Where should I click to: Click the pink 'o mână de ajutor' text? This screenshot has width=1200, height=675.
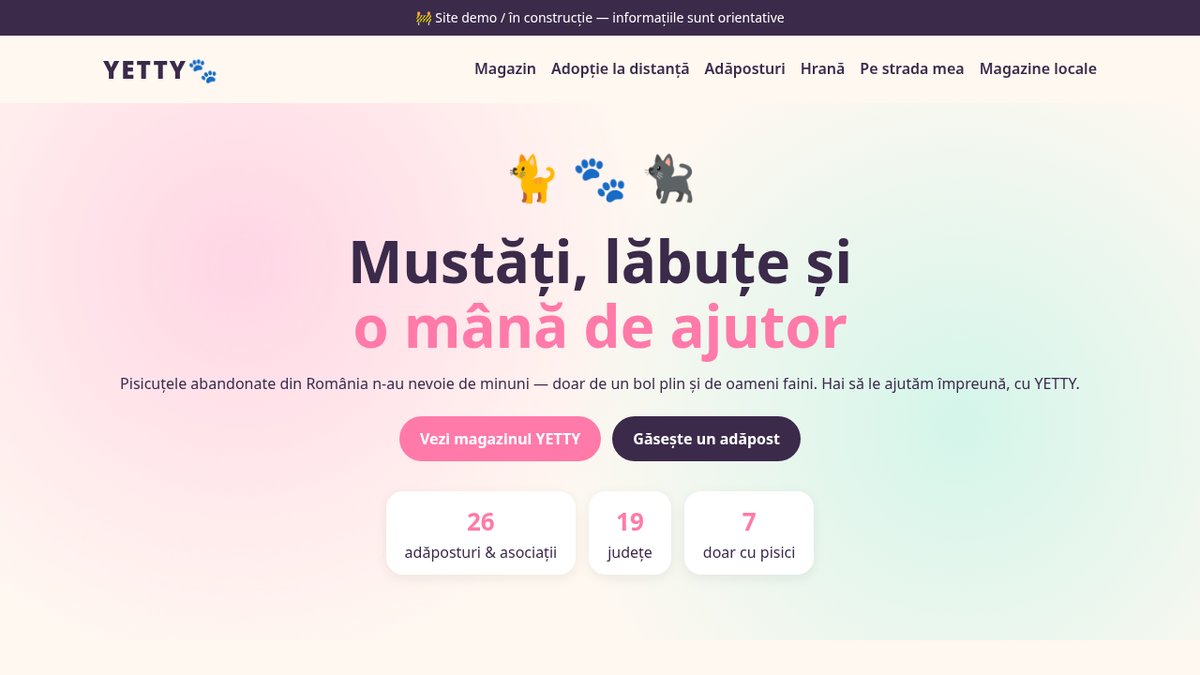[x=600, y=327]
